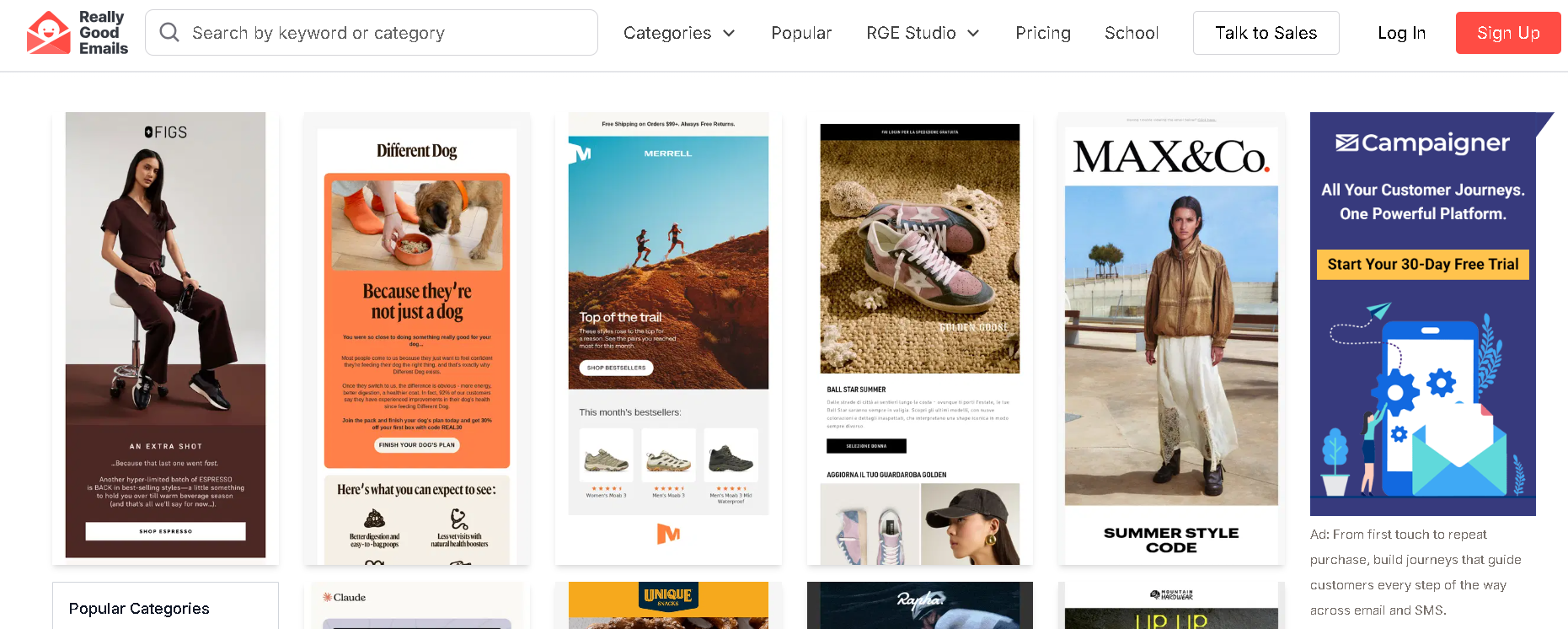Open the Different Dog email thumbnail
The width and height of the screenshot is (1568, 629).
[x=417, y=338]
